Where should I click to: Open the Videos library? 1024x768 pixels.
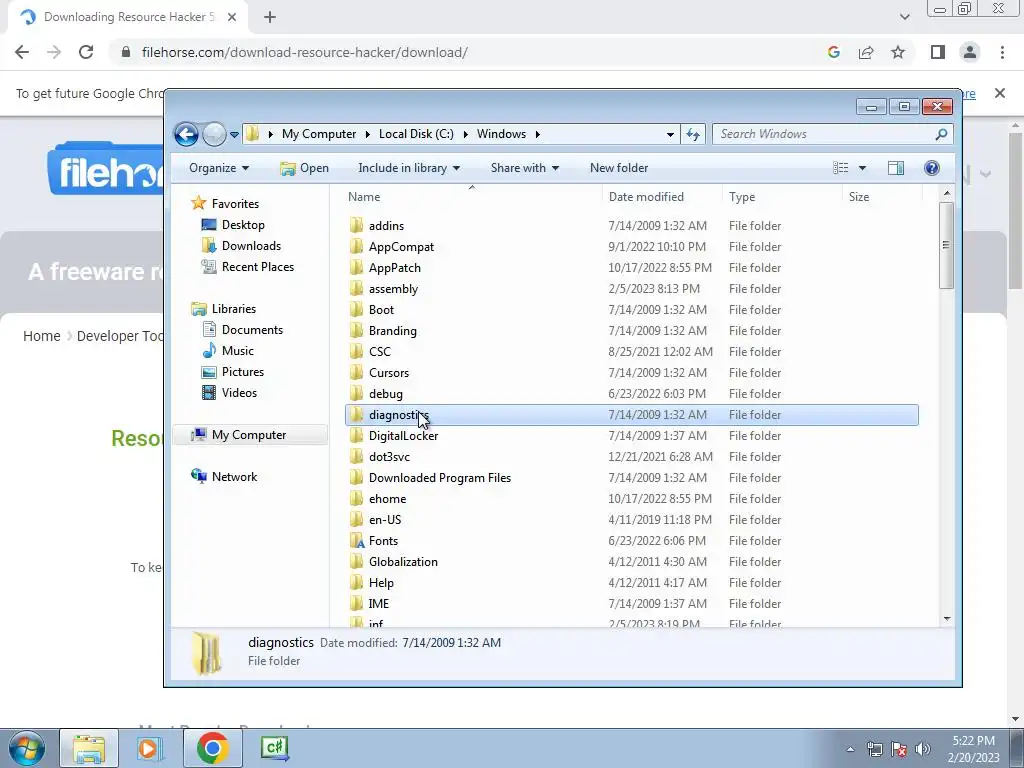(239, 392)
